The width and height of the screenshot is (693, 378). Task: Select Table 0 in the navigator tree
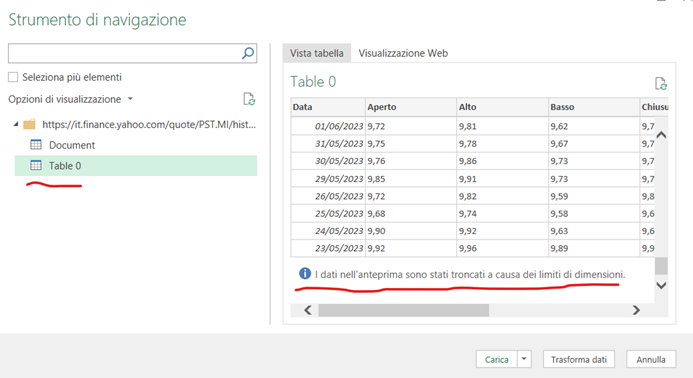136,166
